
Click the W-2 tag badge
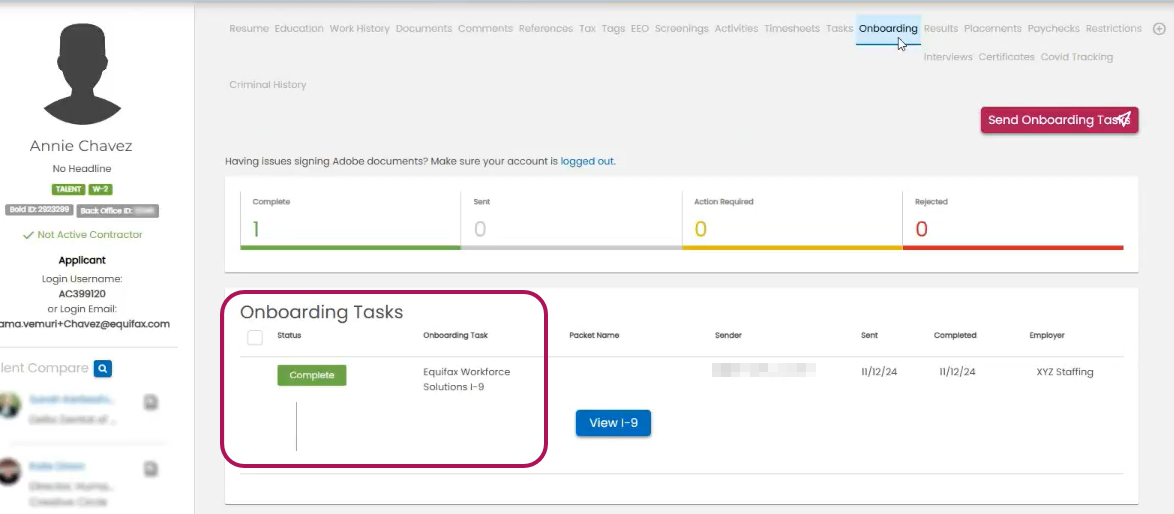click(100, 189)
